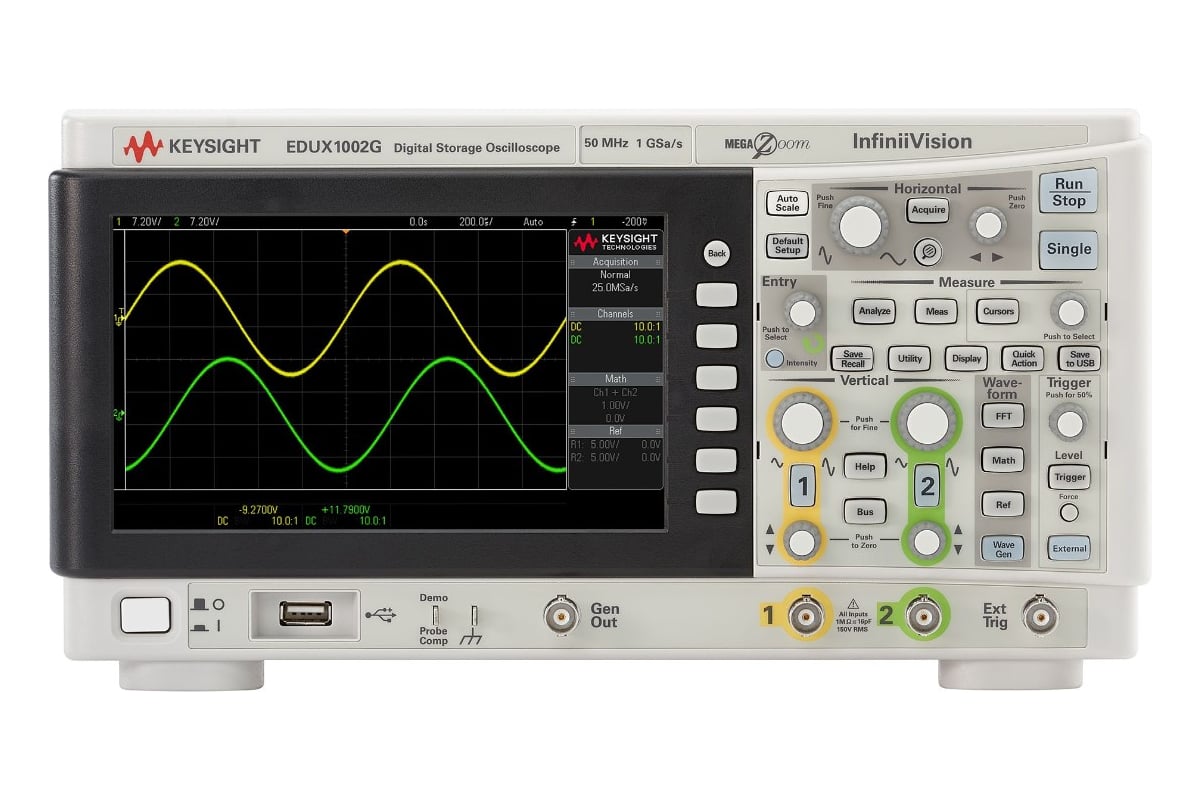Push the Save to USB button
The width and height of the screenshot is (1200, 800).
pos(1079,359)
